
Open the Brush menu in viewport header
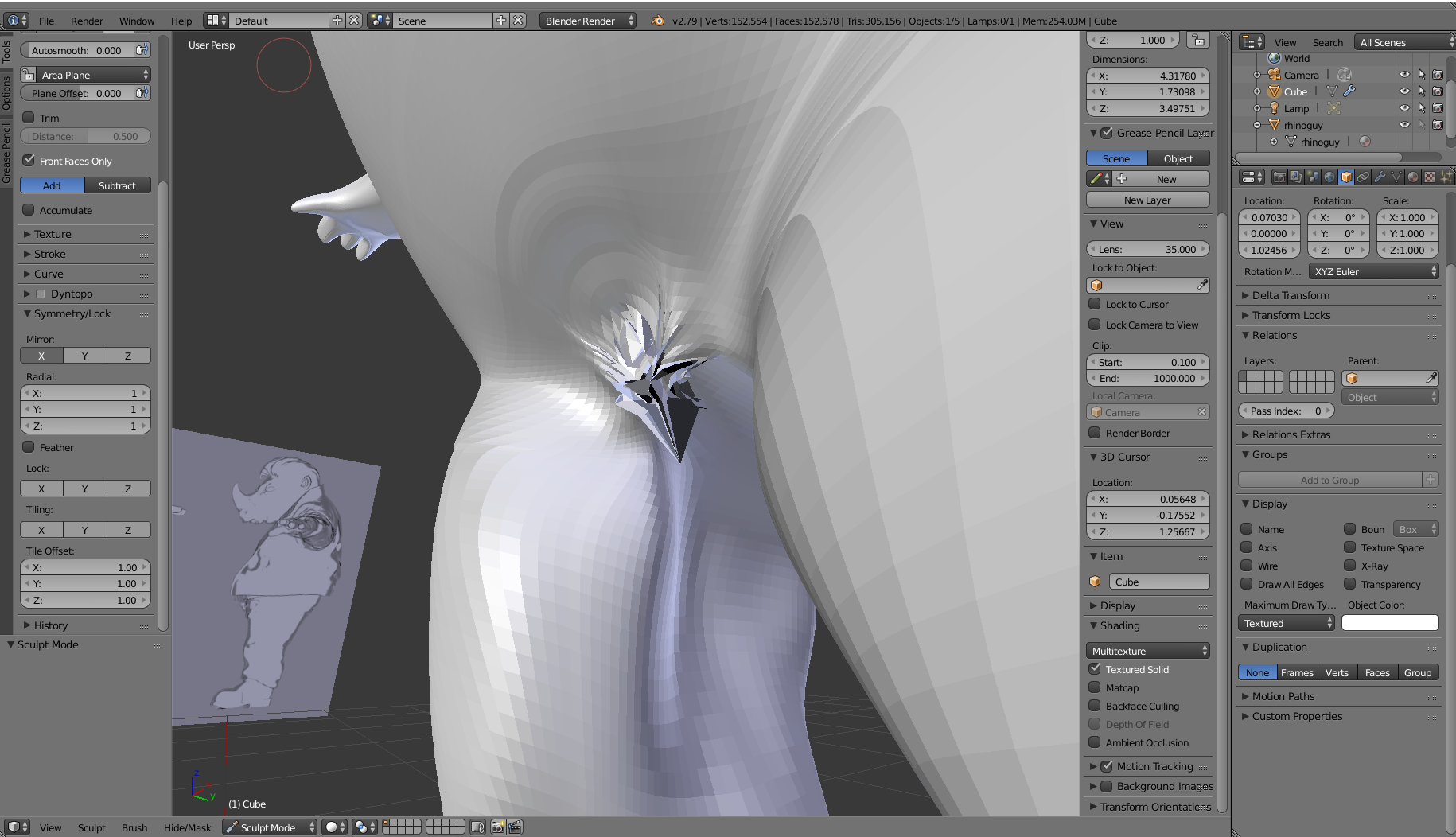tap(134, 827)
